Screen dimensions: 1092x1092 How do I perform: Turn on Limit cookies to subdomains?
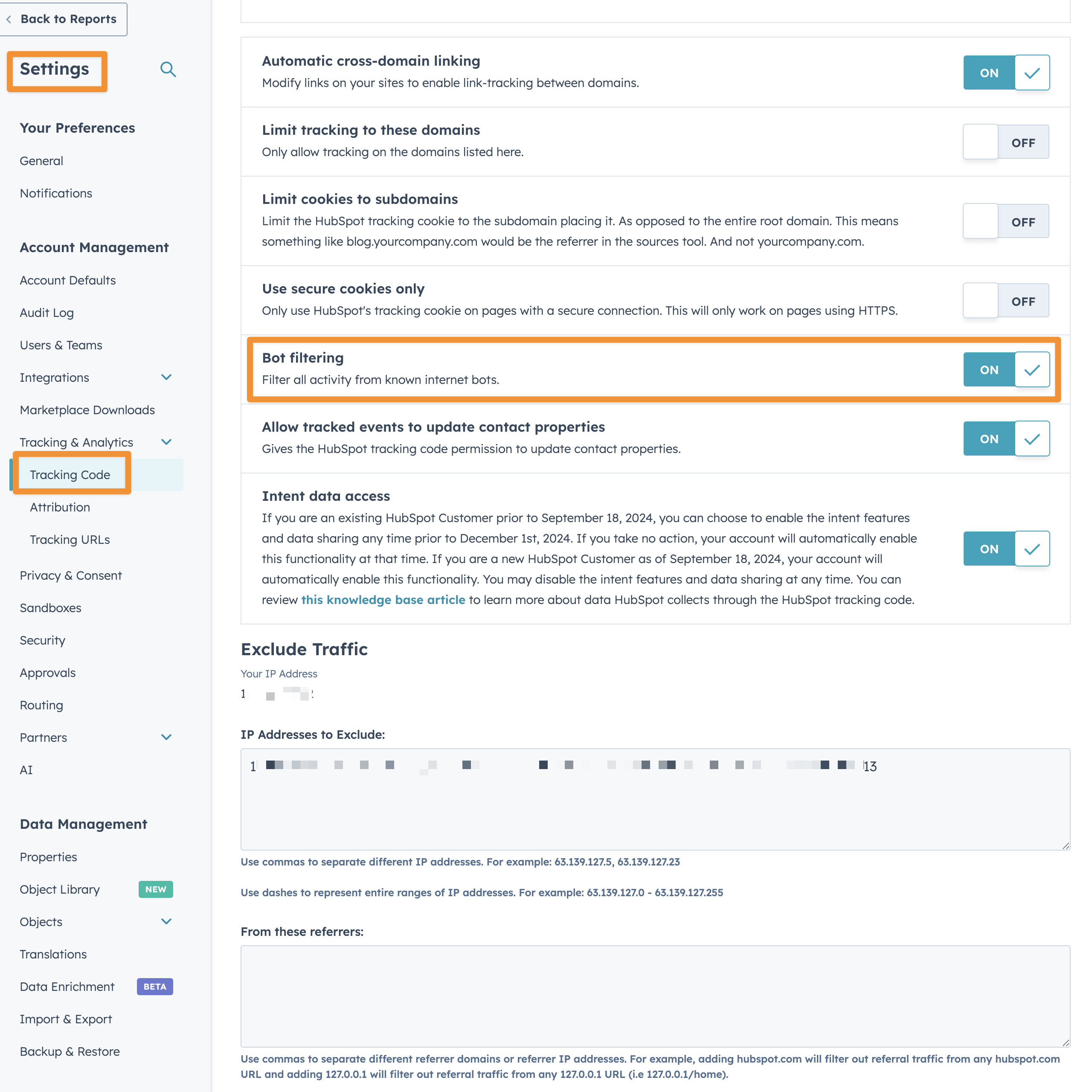click(x=1006, y=221)
